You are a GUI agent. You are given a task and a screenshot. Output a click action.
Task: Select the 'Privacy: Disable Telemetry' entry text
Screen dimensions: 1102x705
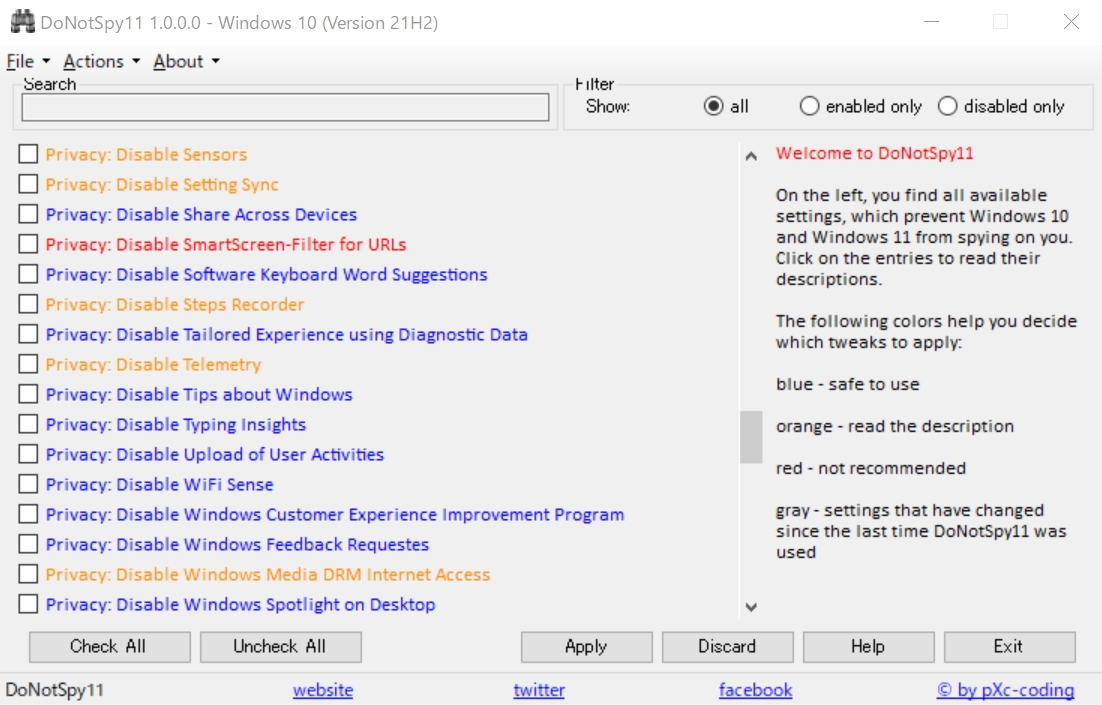click(x=153, y=364)
